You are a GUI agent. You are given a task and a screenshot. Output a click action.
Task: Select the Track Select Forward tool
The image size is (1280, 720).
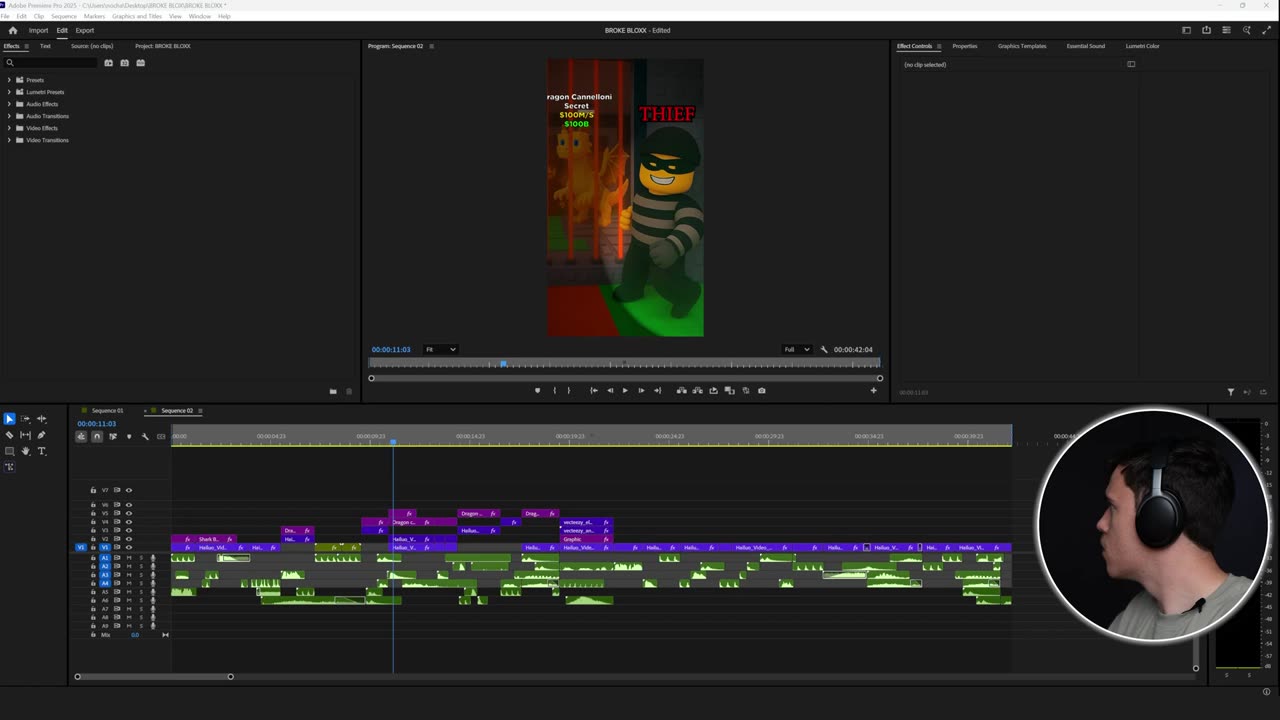coord(26,419)
